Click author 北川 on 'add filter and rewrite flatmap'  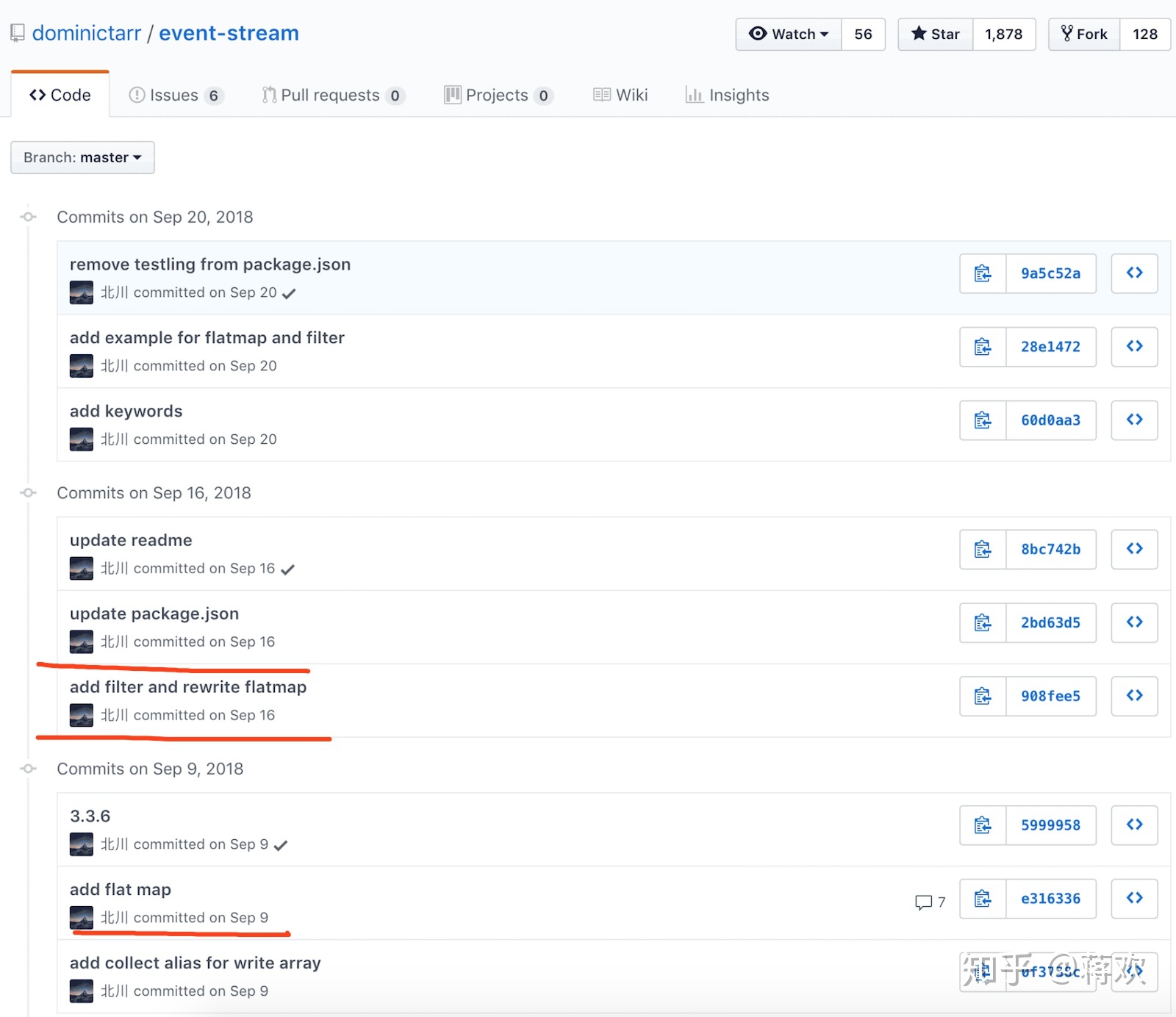(115, 715)
